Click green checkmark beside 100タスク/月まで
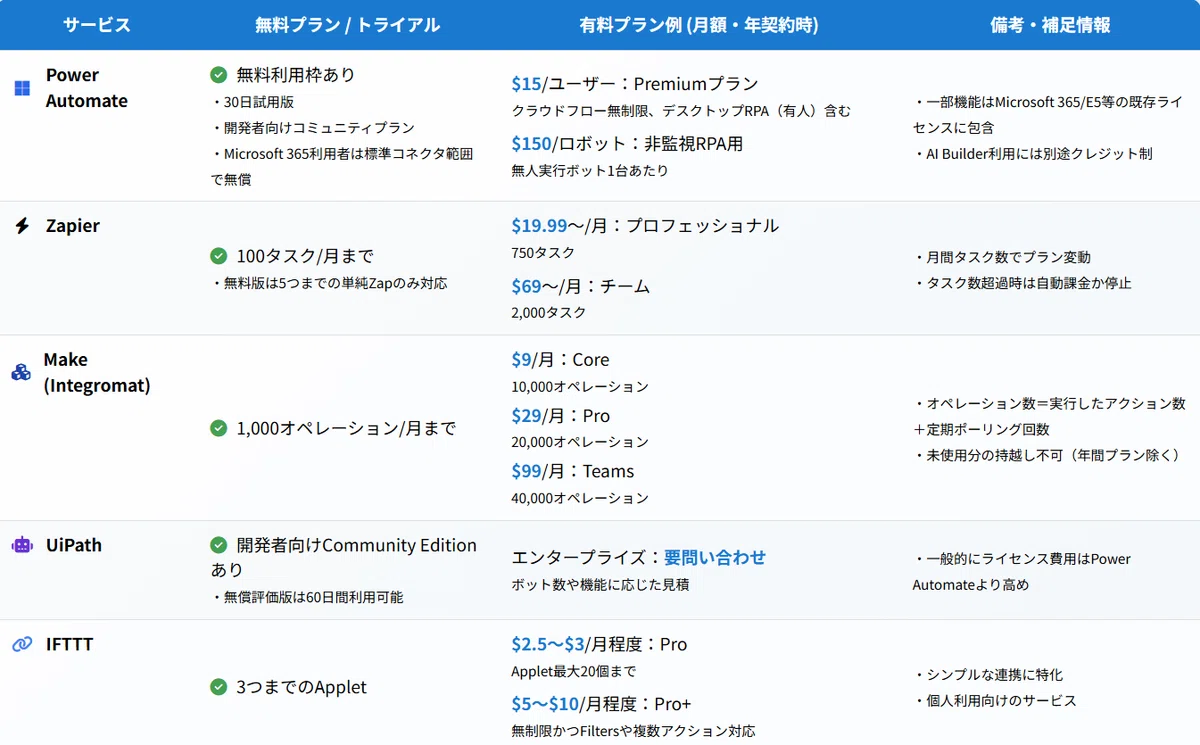The image size is (1200, 745). tap(218, 256)
